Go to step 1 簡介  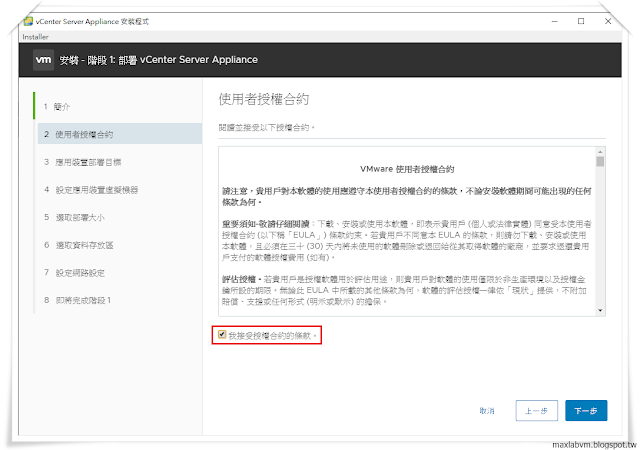[57, 107]
